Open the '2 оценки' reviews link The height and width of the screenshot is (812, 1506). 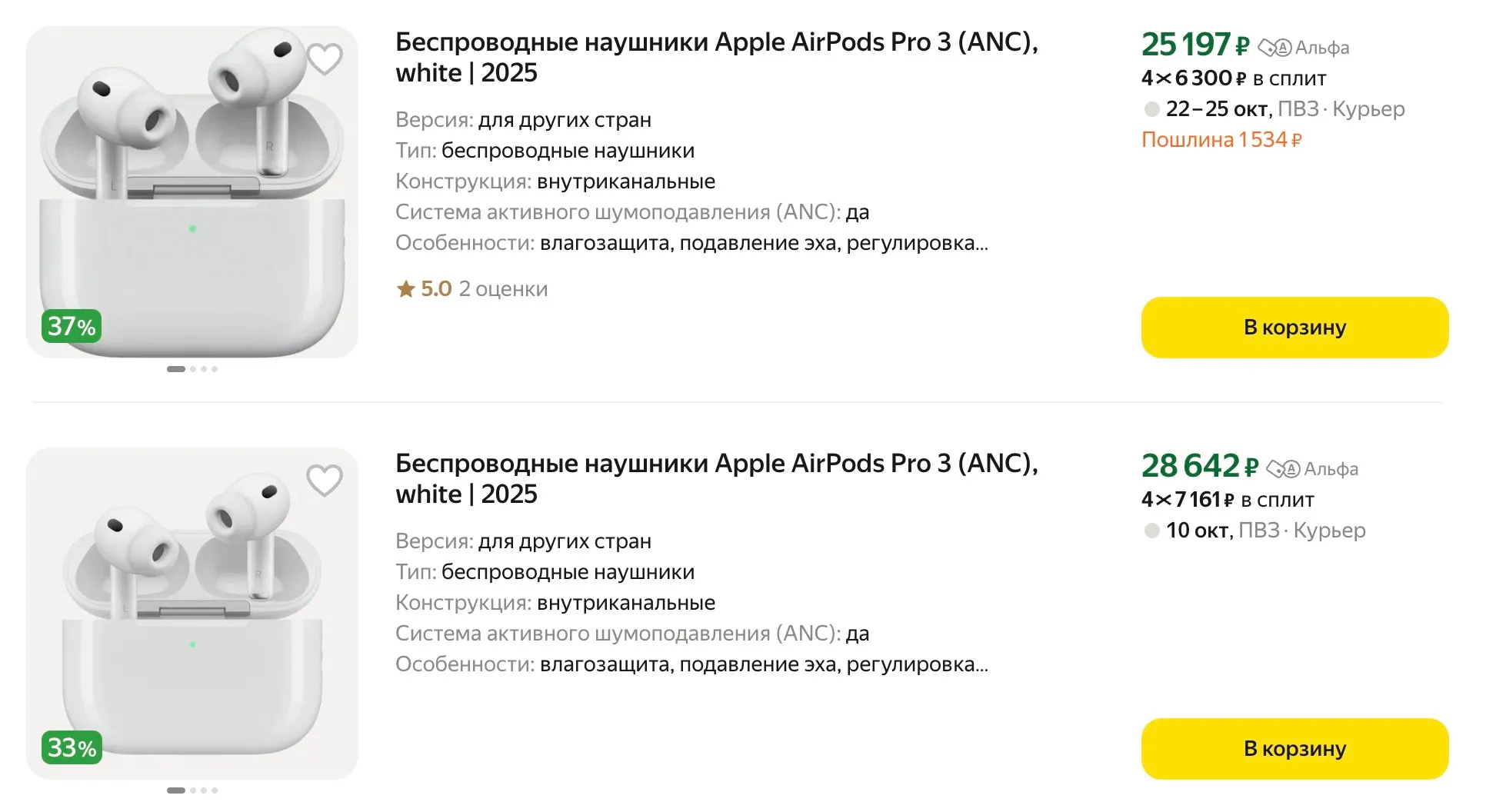click(x=503, y=289)
